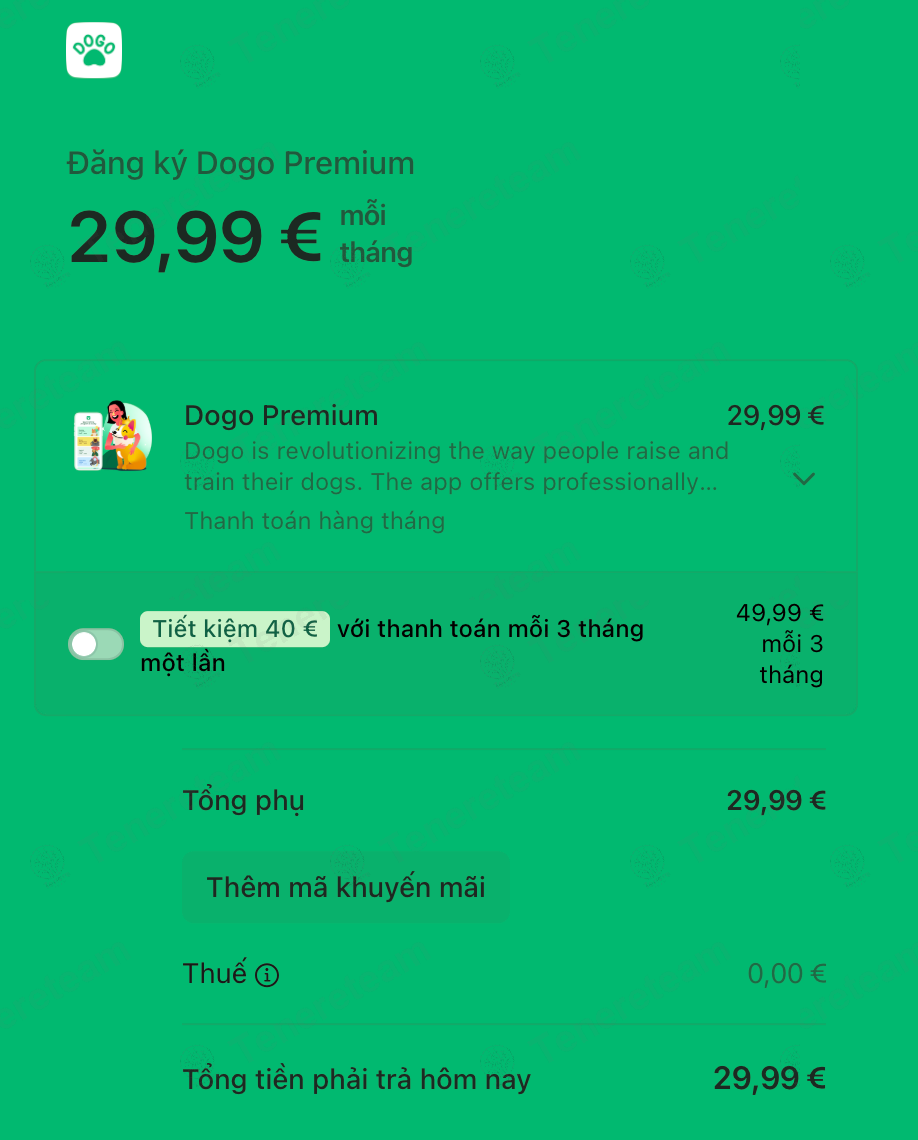Click the Dogo Premium product title
Image resolution: width=918 pixels, height=1140 pixels.
[281, 416]
